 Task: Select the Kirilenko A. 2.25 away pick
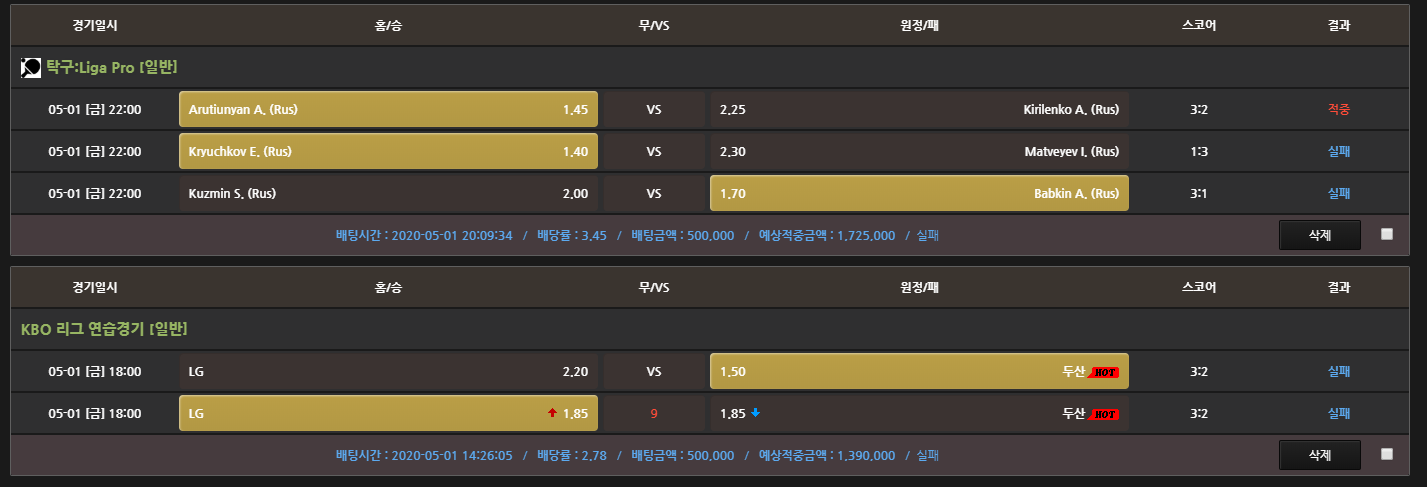pyautogui.click(x=919, y=109)
